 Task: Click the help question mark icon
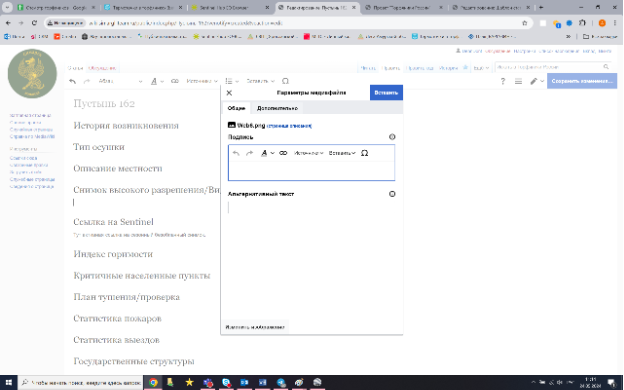point(503,81)
